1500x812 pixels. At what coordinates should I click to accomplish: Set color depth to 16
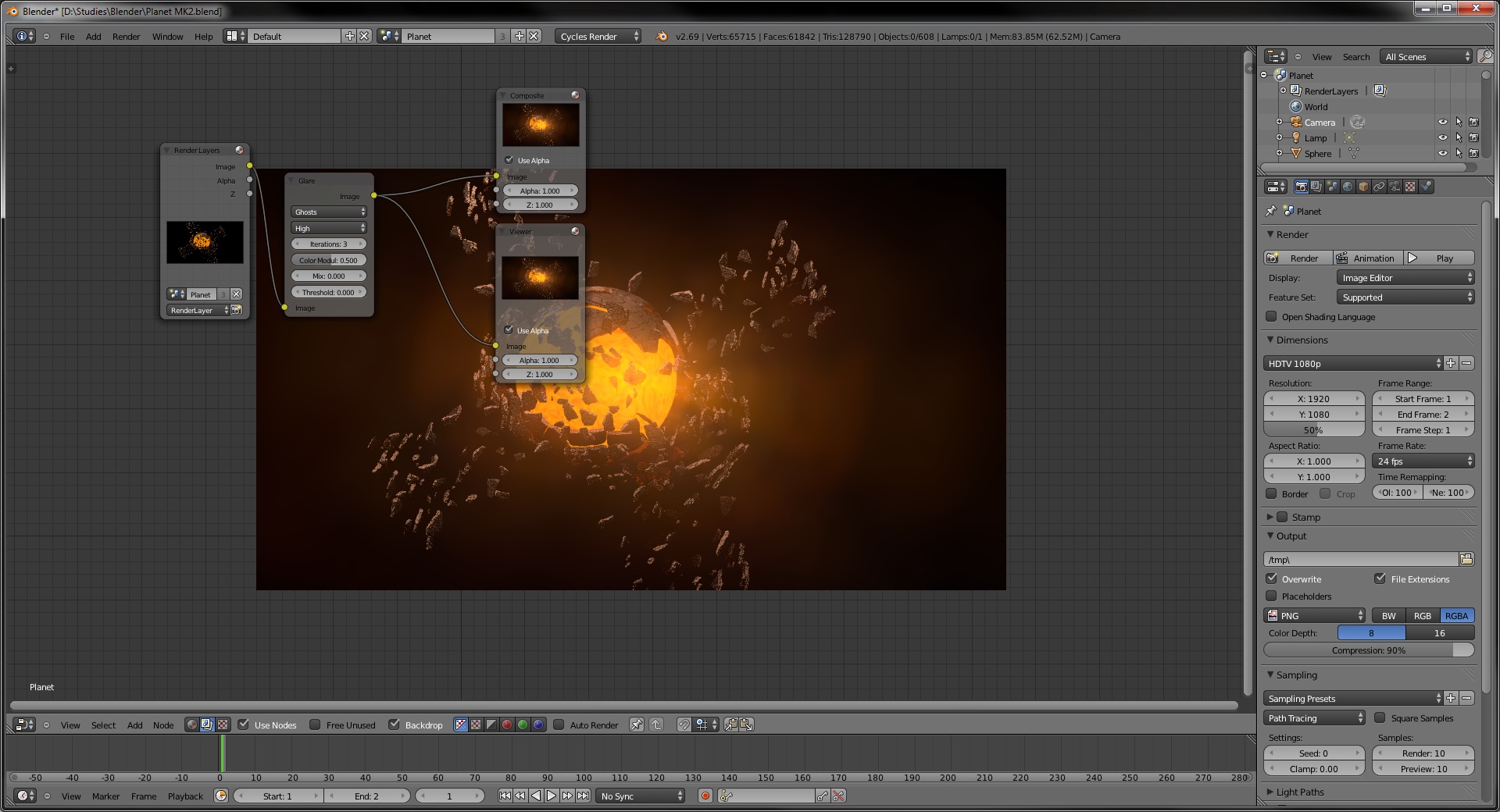tap(1440, 632)
